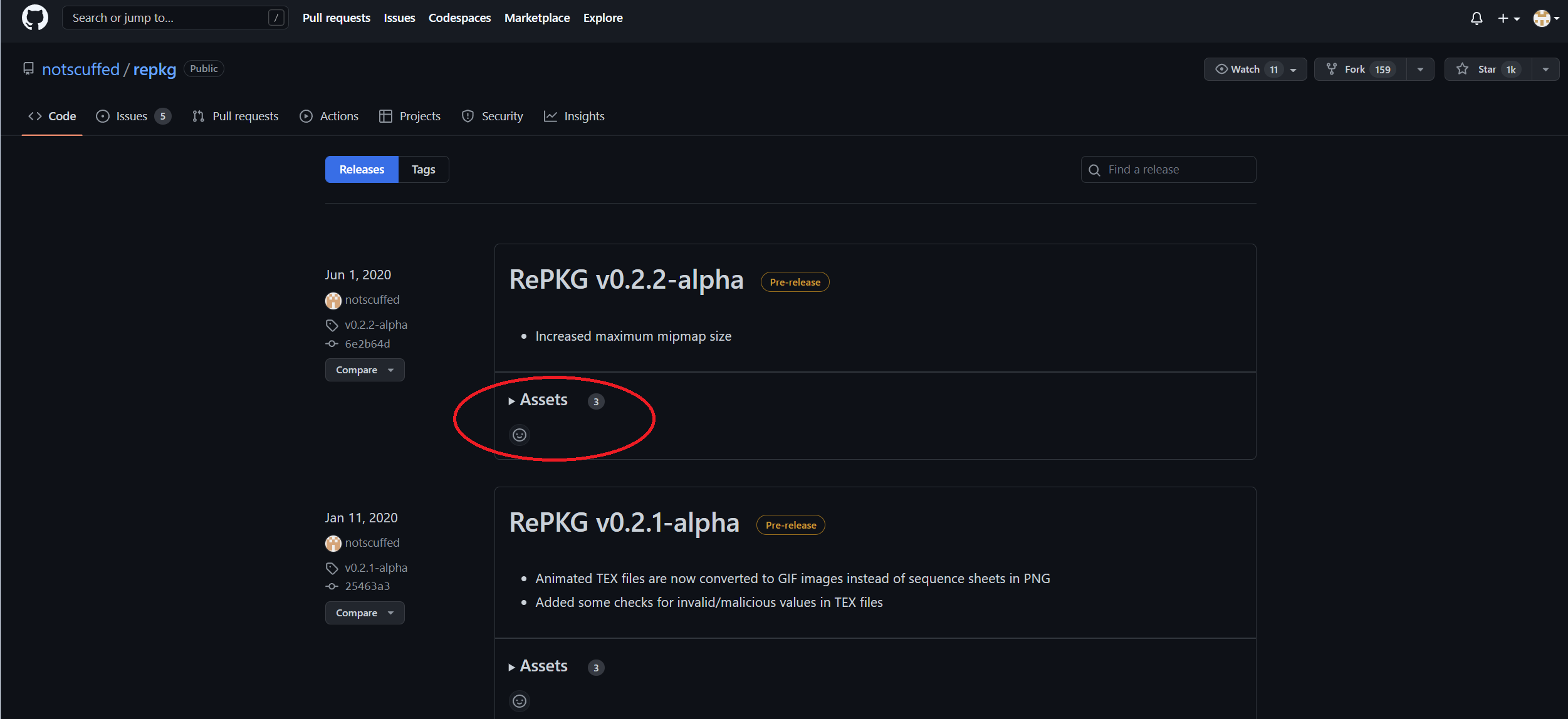
Task: Open the user avatar menu
Action: [1546, 18]
